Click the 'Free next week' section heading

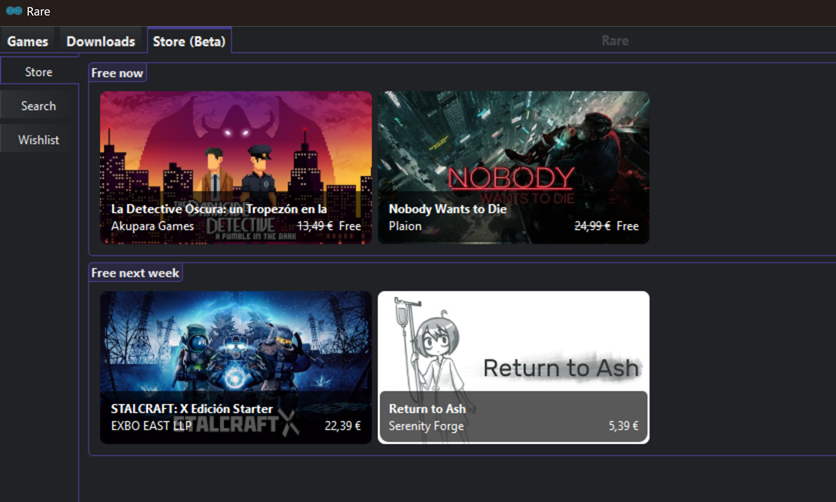135,273
